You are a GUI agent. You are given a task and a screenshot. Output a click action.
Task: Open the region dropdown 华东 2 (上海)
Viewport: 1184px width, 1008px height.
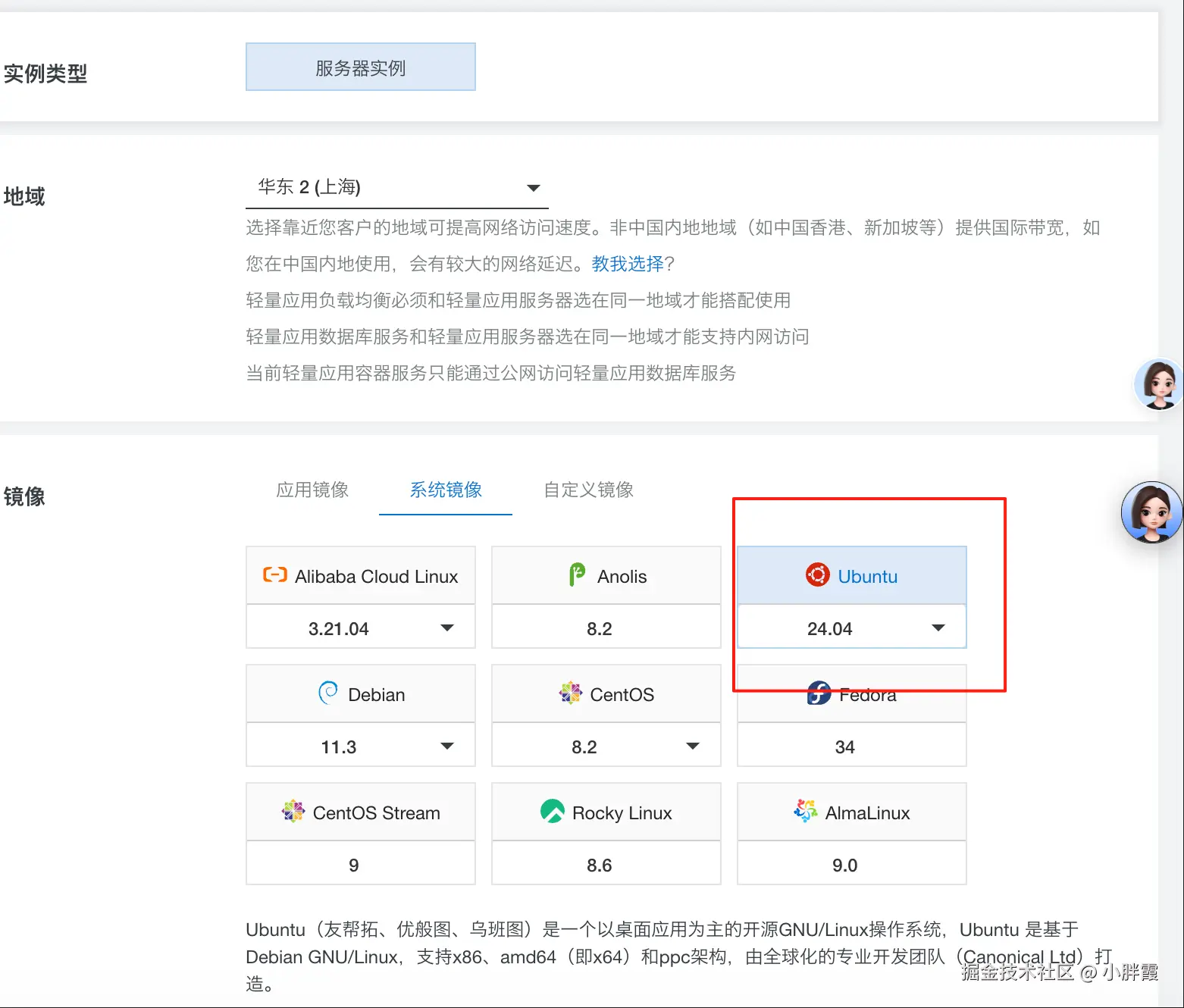397,187
